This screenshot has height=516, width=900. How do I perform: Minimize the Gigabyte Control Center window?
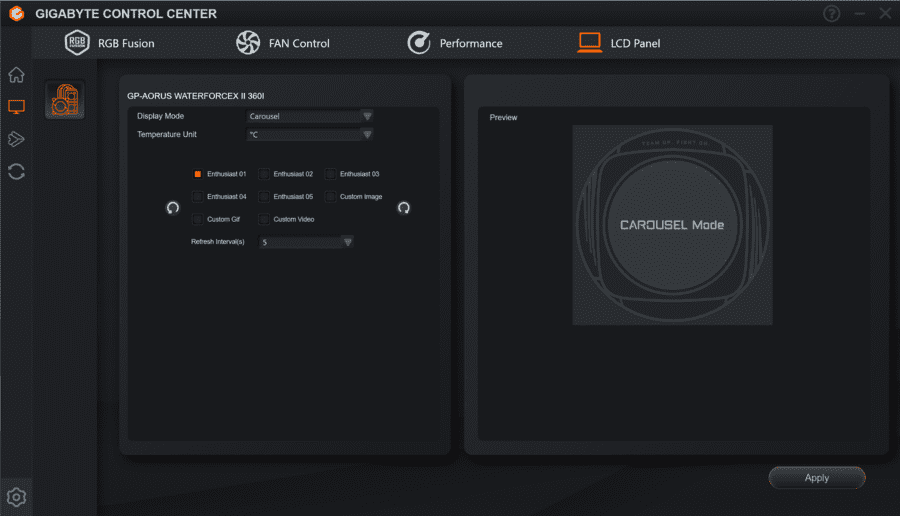[859, 13]
